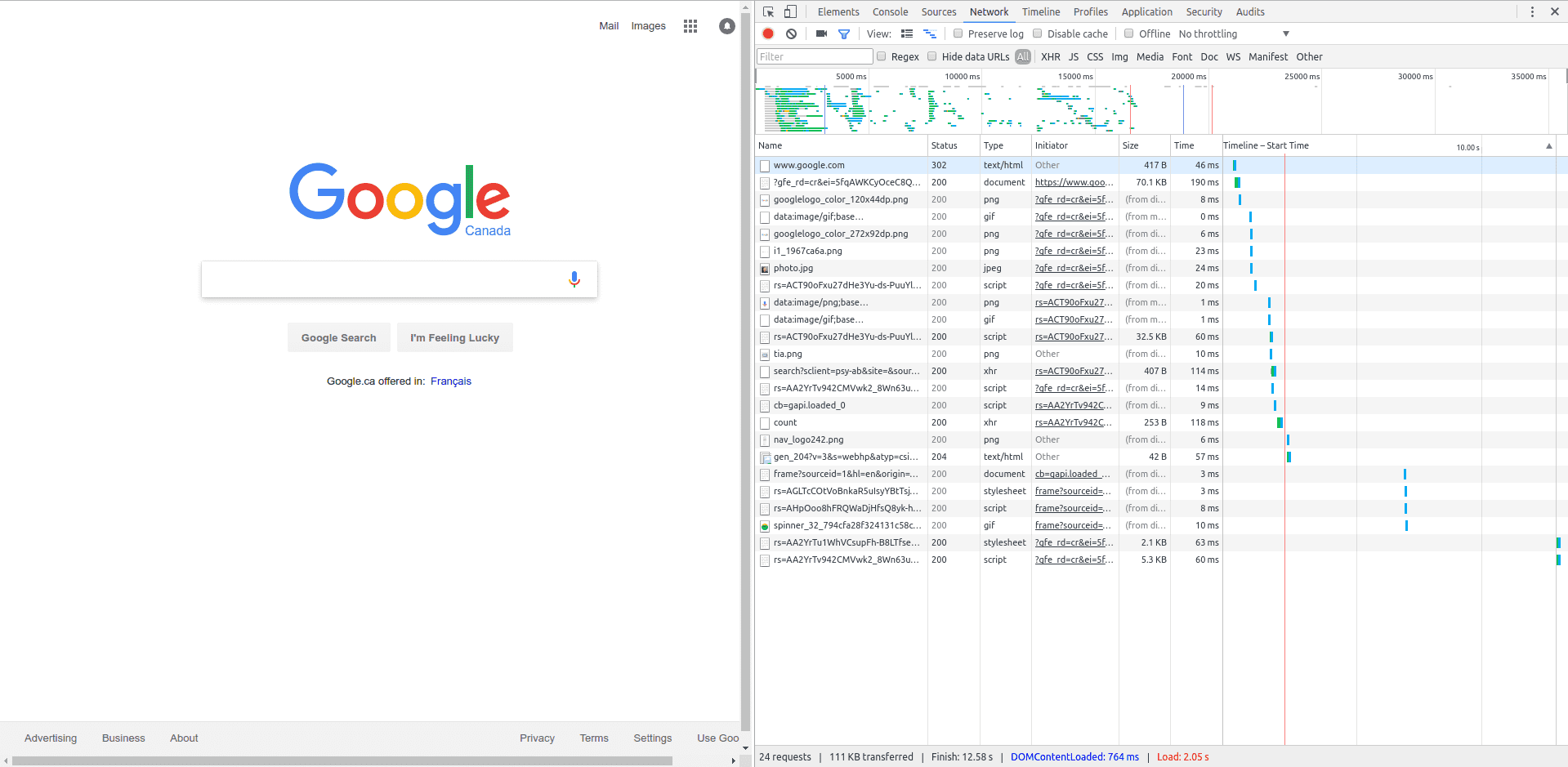This screenshot has width=1568, height=767.
Task: Select the inspect element picker icon
Action: pyautogui.click(x=768, y=11)
